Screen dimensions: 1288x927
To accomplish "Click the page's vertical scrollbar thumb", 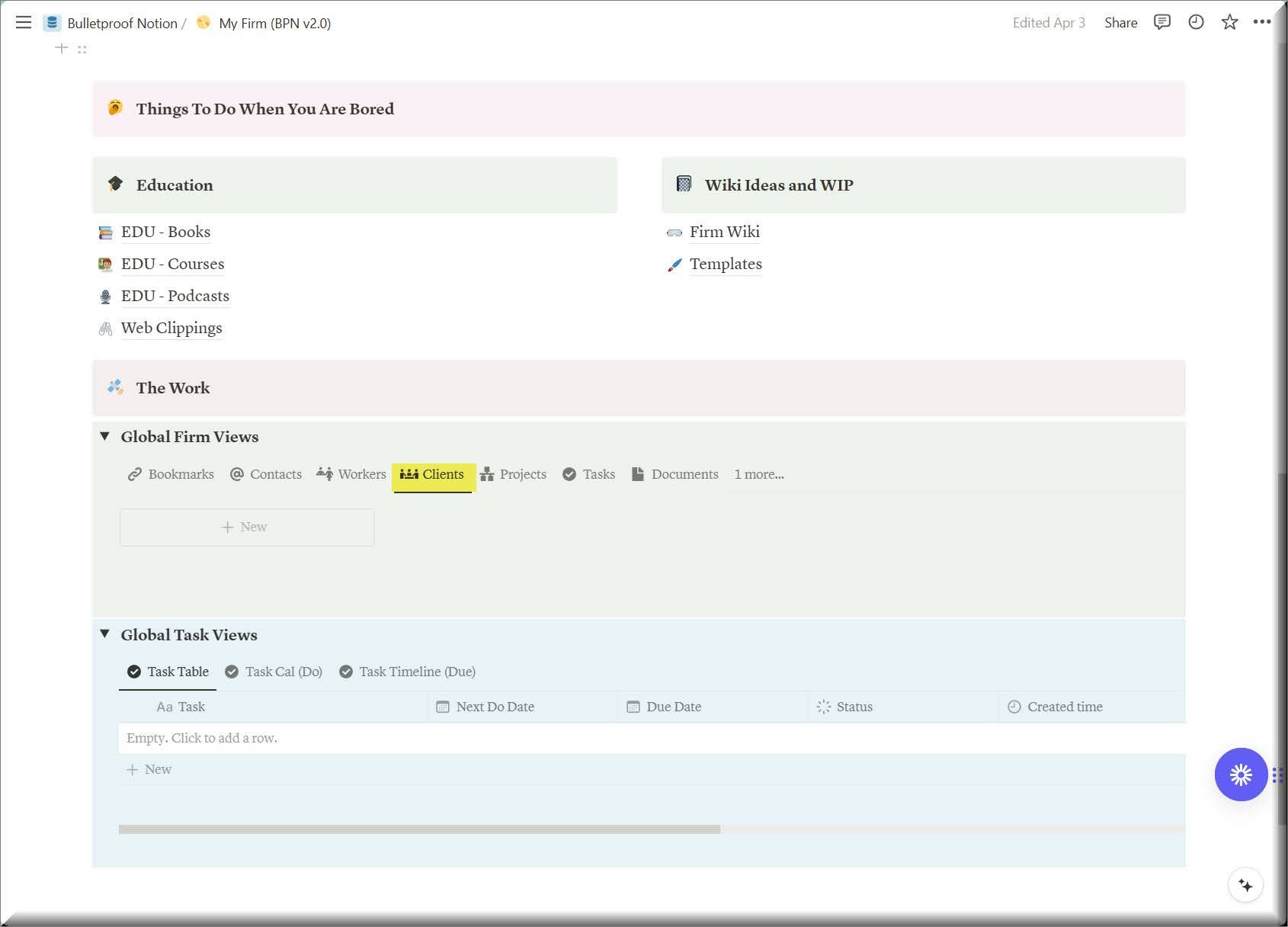I will tap(1282, 648).
